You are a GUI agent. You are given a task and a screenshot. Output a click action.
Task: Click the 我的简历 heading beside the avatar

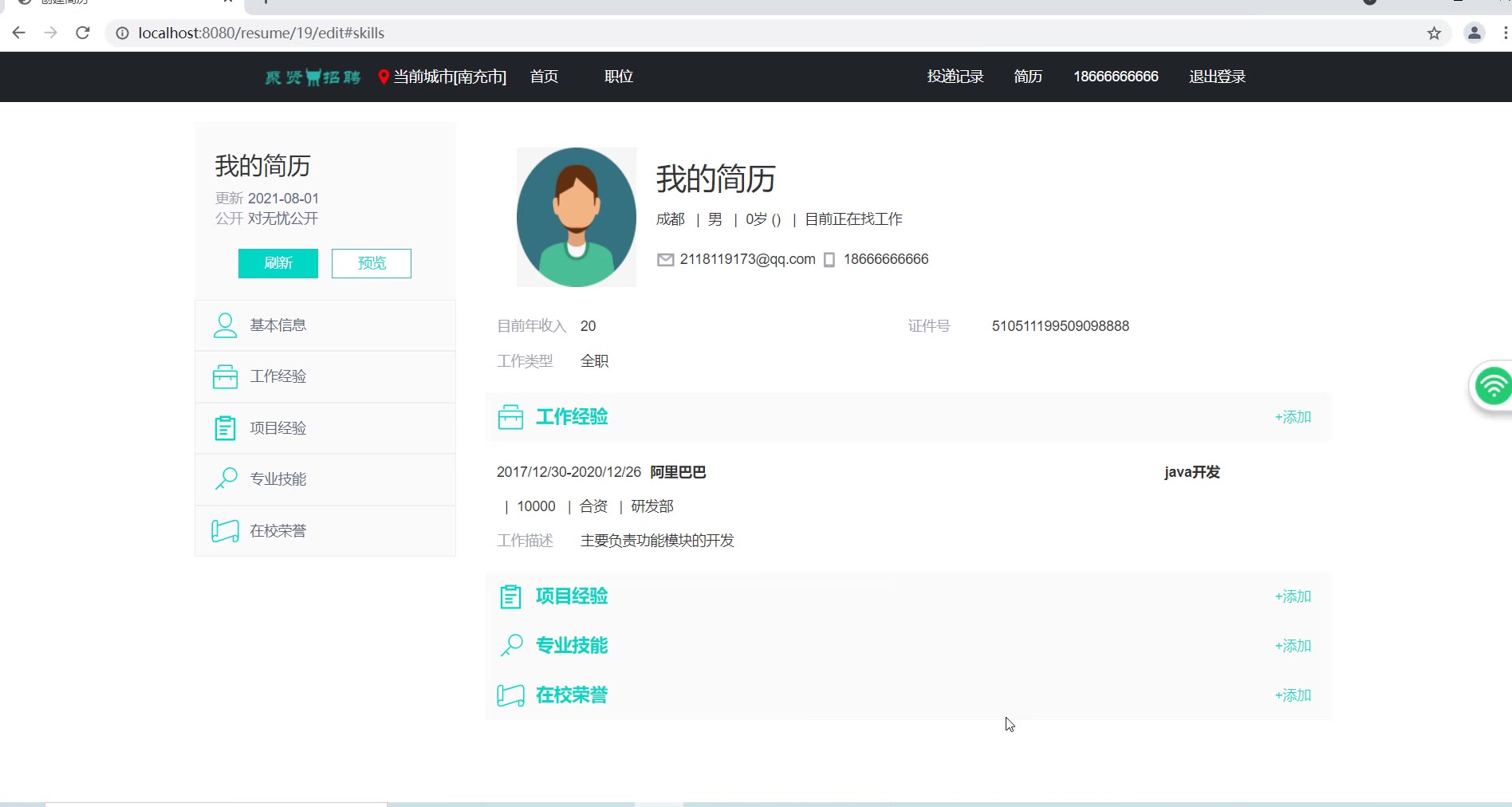click(x=715, y=179)
